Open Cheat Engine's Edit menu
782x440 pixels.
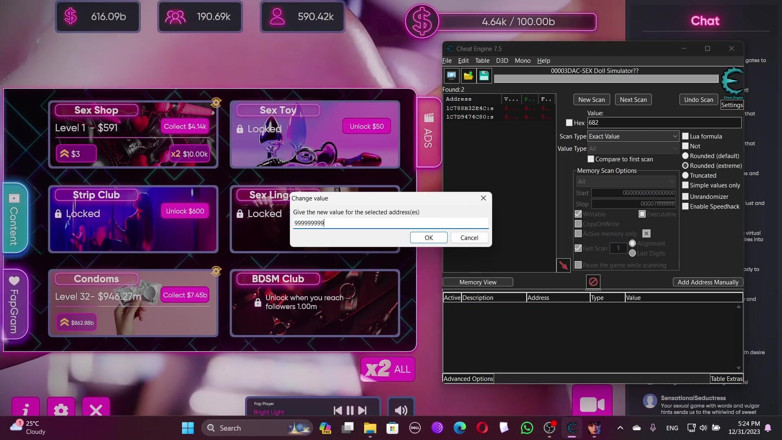click(463, 60)
